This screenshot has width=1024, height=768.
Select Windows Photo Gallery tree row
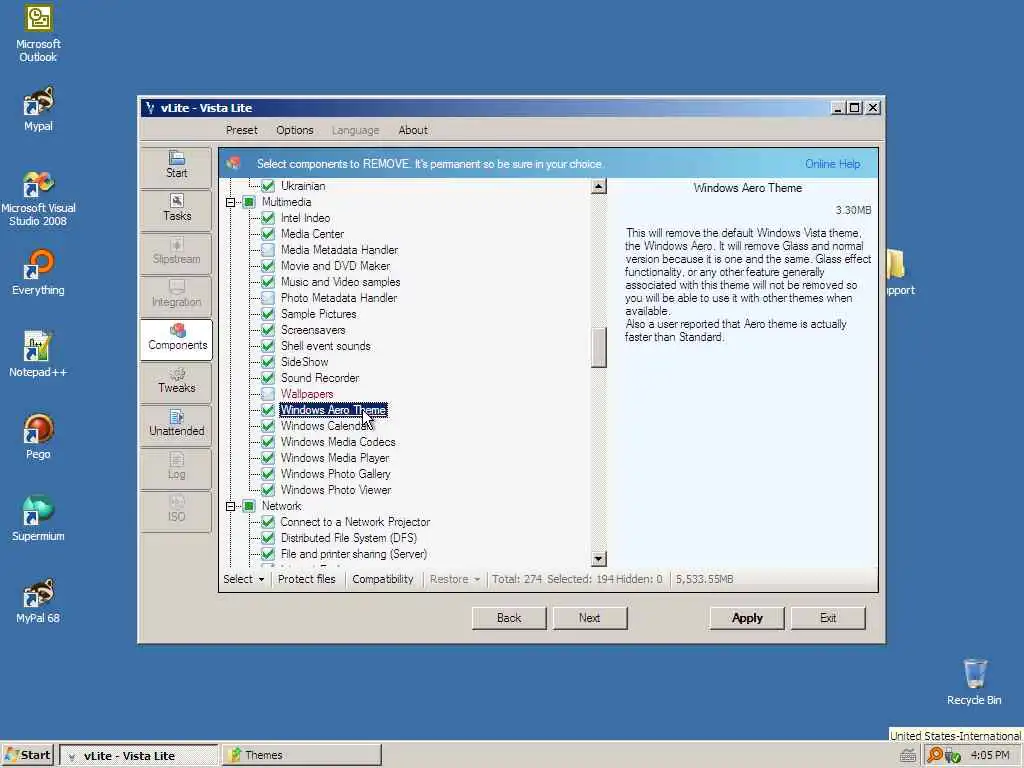[335, 474]
